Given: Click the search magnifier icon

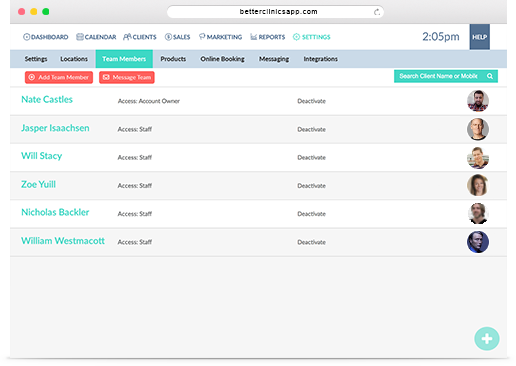Looking at the screenshot, I should (490, 76).
